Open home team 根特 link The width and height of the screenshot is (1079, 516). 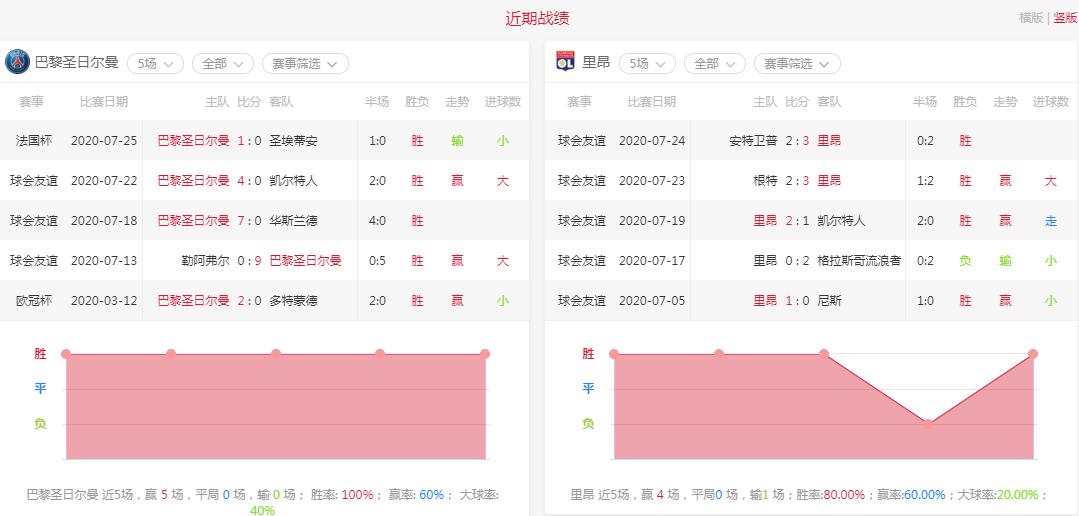coord(765,181)
